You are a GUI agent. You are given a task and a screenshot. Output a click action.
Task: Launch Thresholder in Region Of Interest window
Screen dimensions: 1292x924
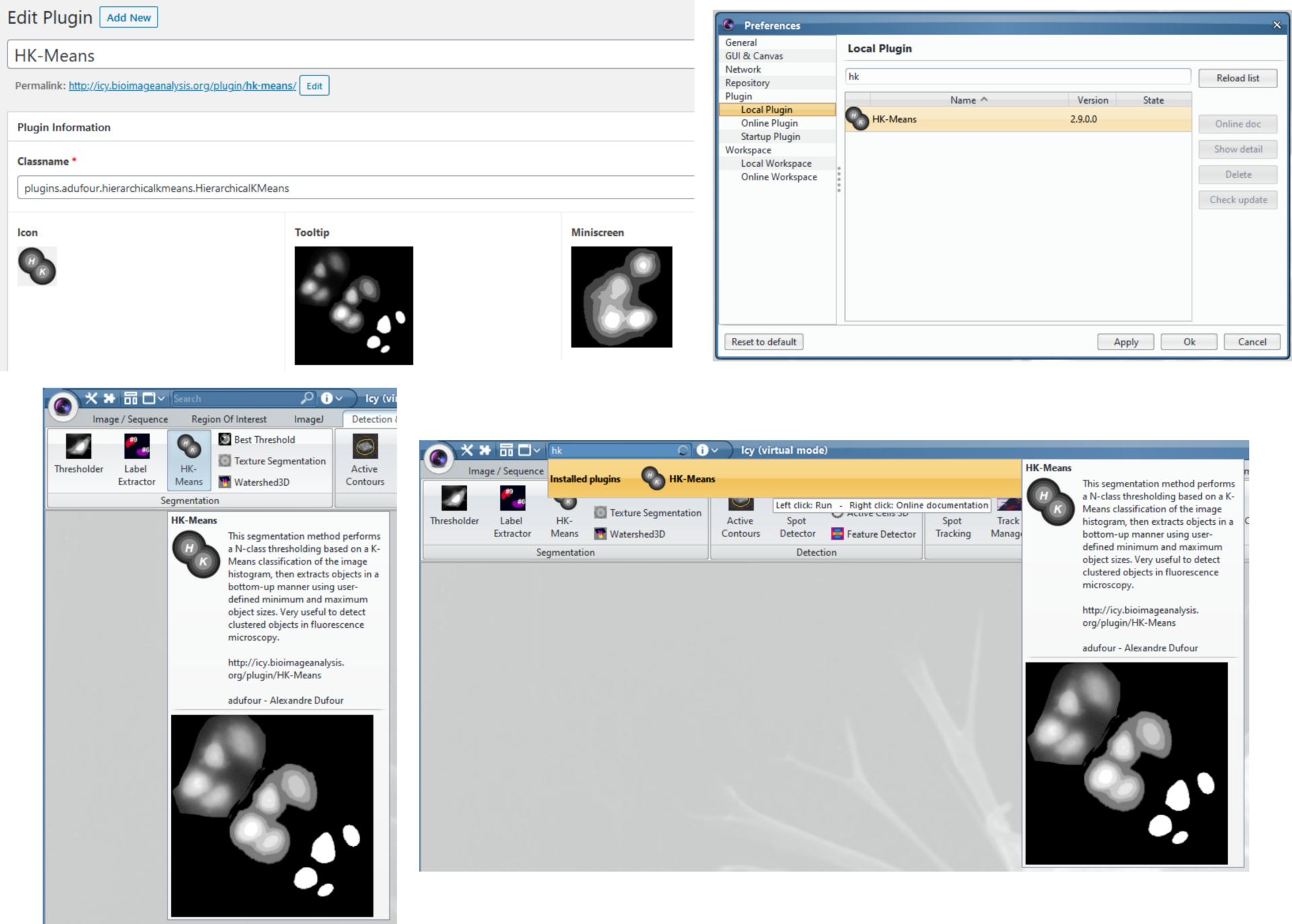(79, 454)
